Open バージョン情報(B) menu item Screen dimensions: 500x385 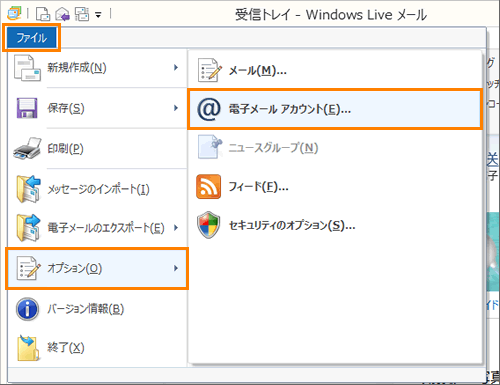click(97, 309)
